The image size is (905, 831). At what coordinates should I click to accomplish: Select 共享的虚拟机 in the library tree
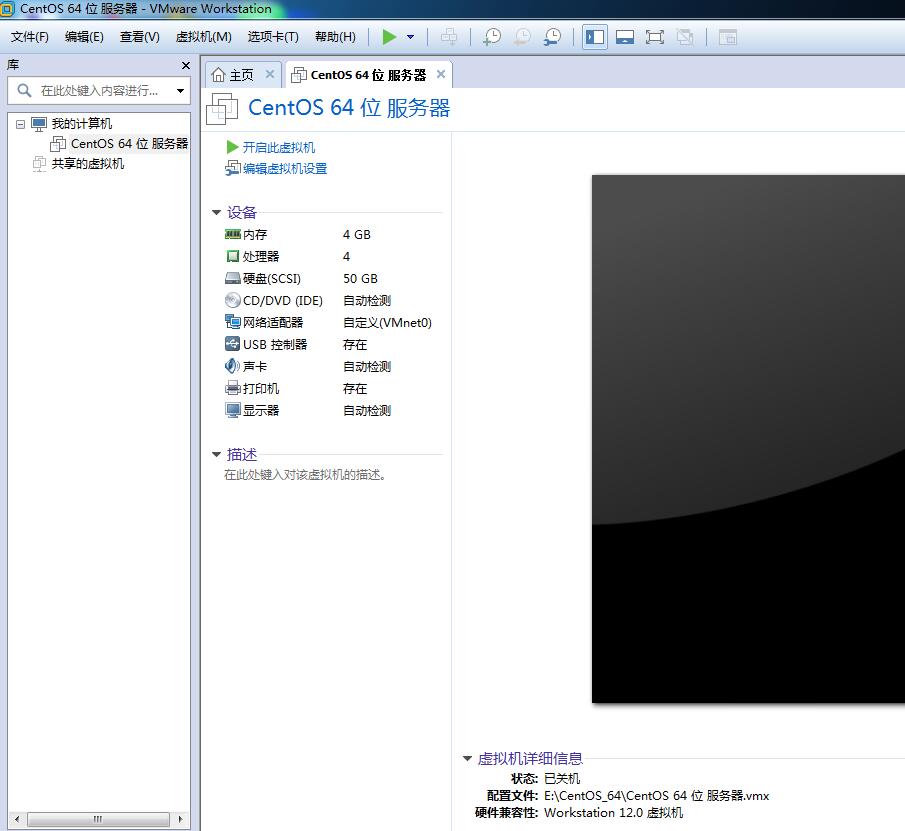pyautogui.click(x=88, y=164)
